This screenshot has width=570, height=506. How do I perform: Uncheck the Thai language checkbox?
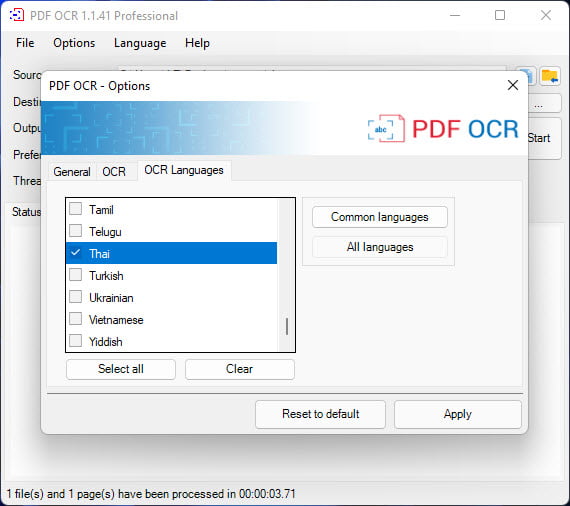(x=76, y=253)
